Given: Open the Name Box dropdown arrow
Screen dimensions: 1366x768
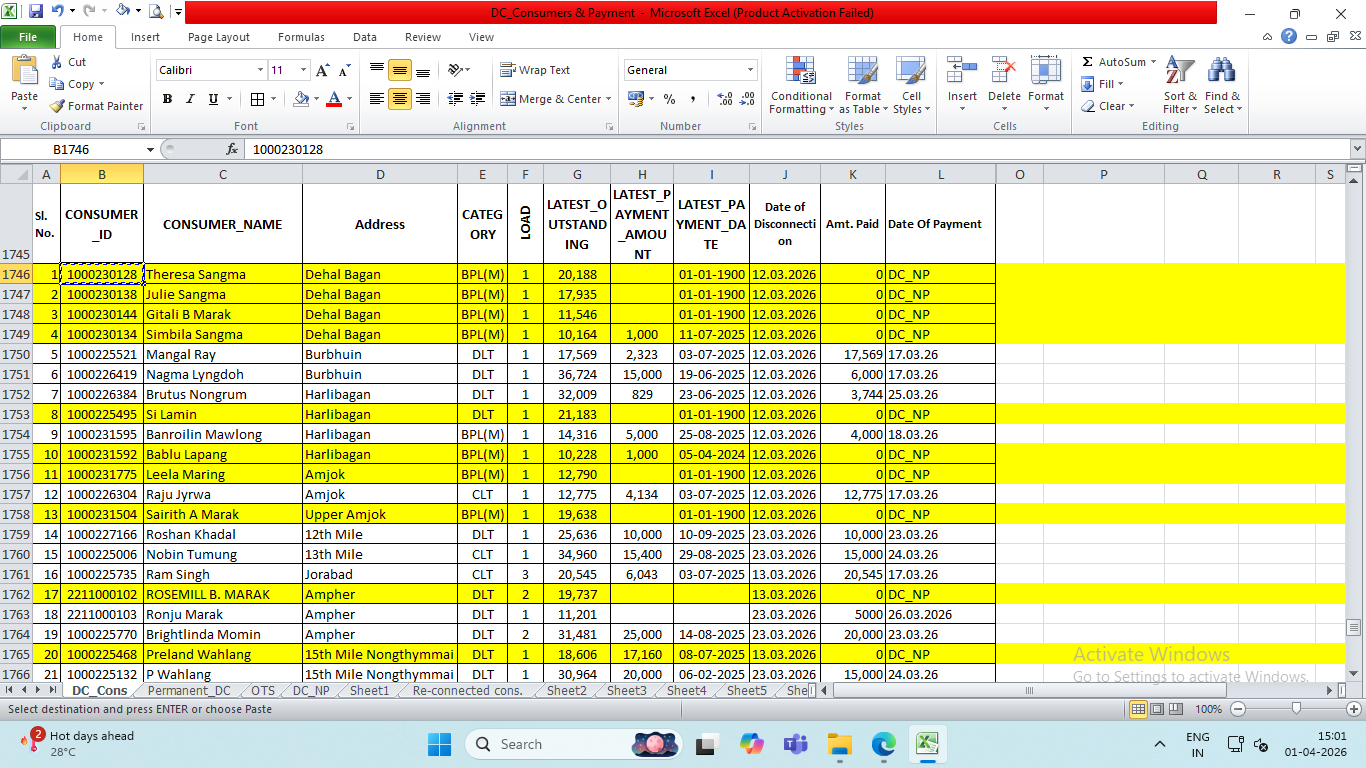Looking at the screenshot, I should point(150,149).
